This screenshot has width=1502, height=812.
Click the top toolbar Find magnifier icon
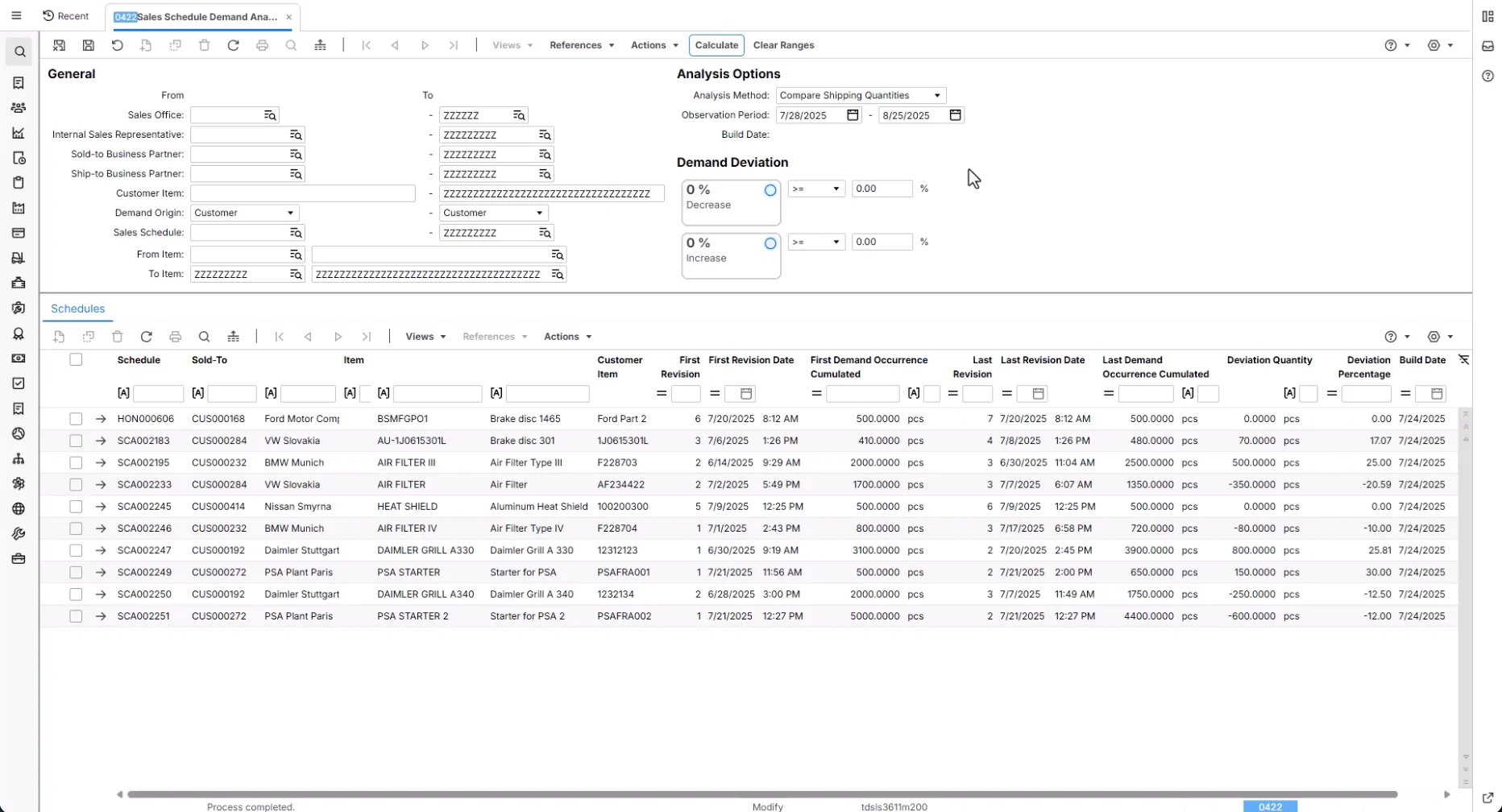pyautogui.click(x=292, y=45)
